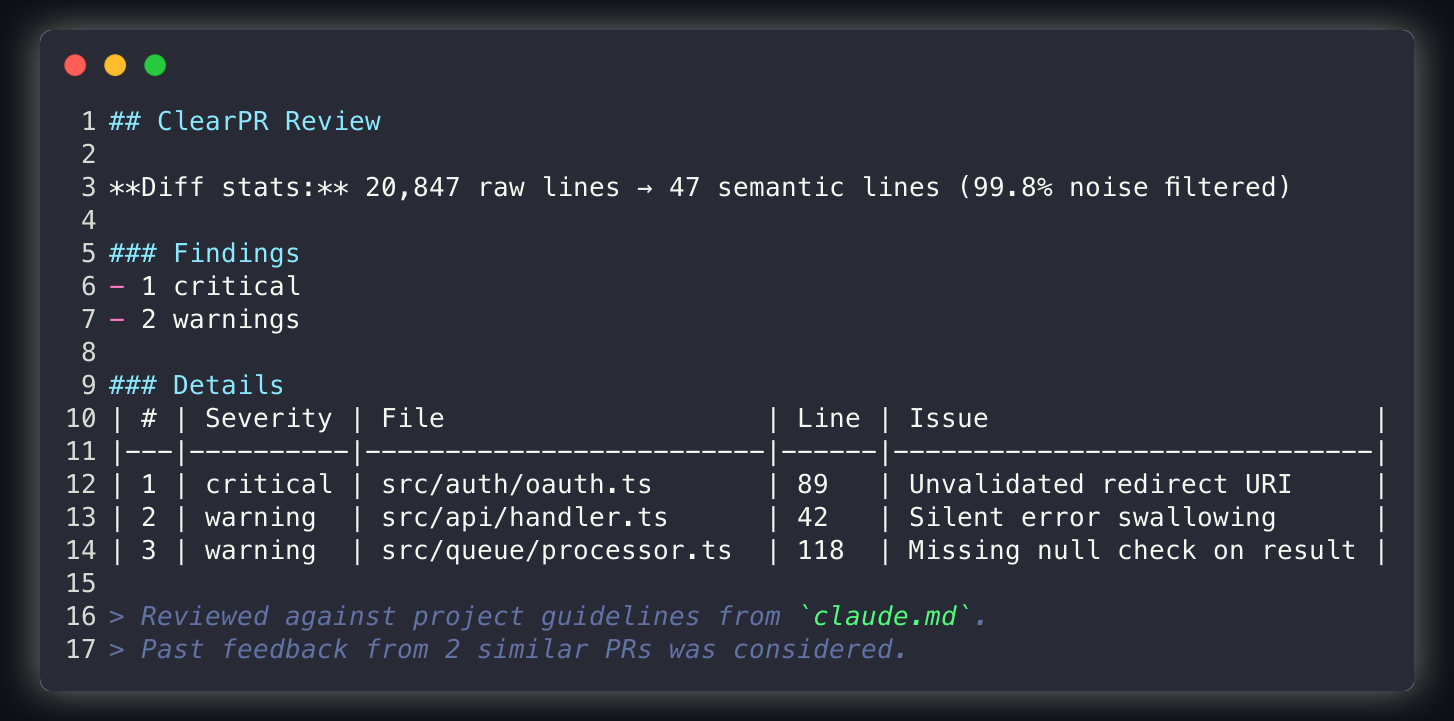This screenshot has width=1454, height=721.
Task: Click the Findings heading on line 5
Action: coord(236,254)
